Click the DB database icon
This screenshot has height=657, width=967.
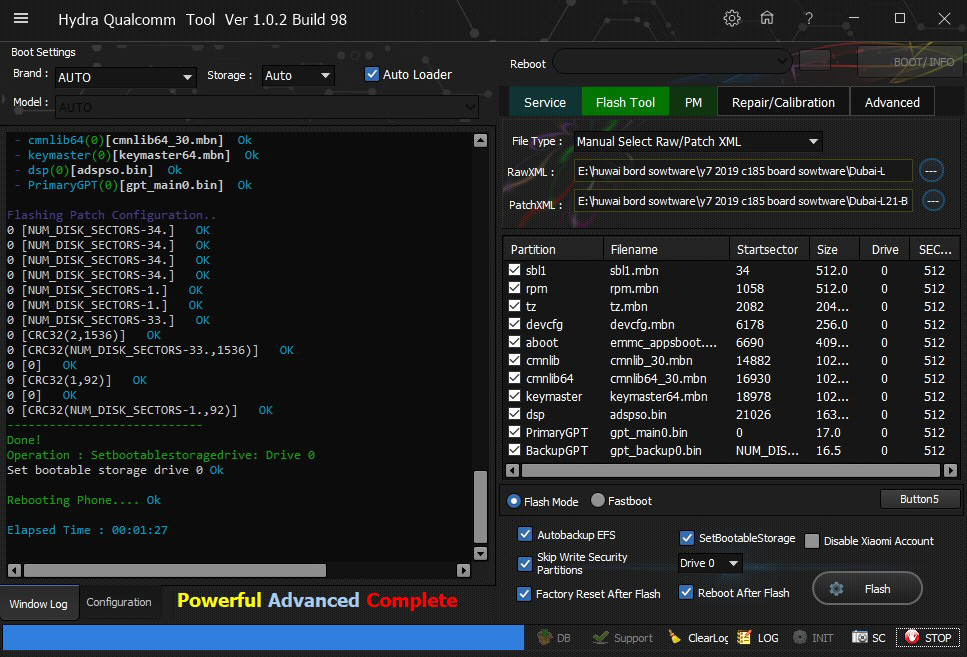tap(554, 637)
